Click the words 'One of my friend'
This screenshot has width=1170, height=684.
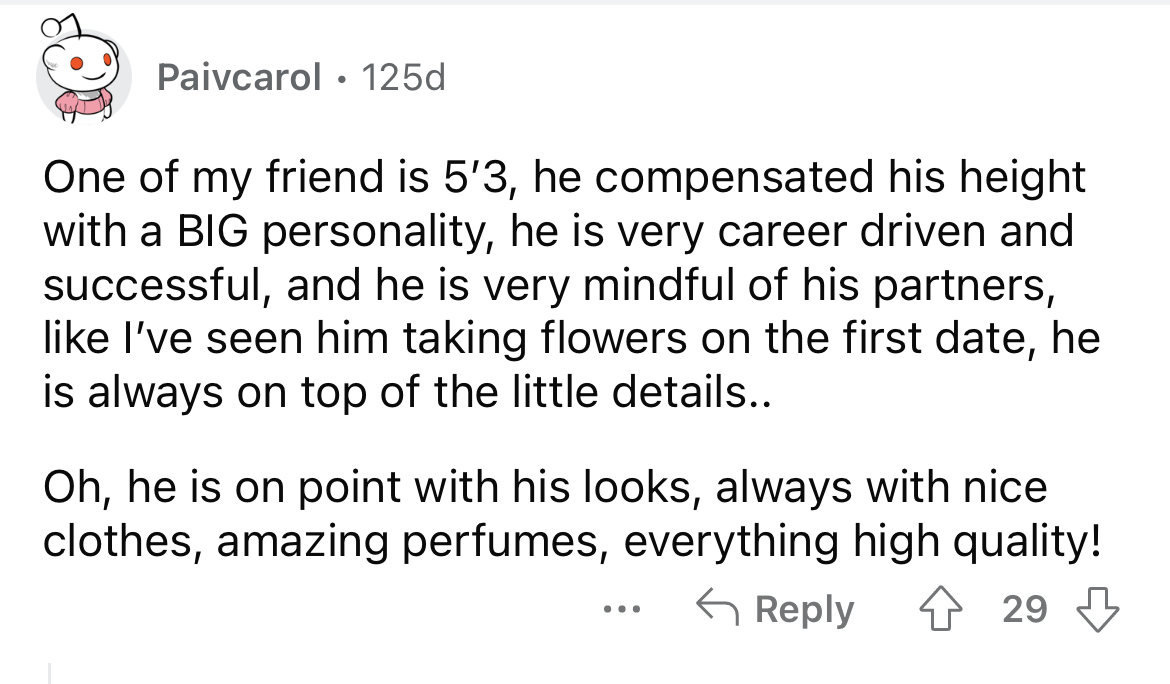pos(209,177)
